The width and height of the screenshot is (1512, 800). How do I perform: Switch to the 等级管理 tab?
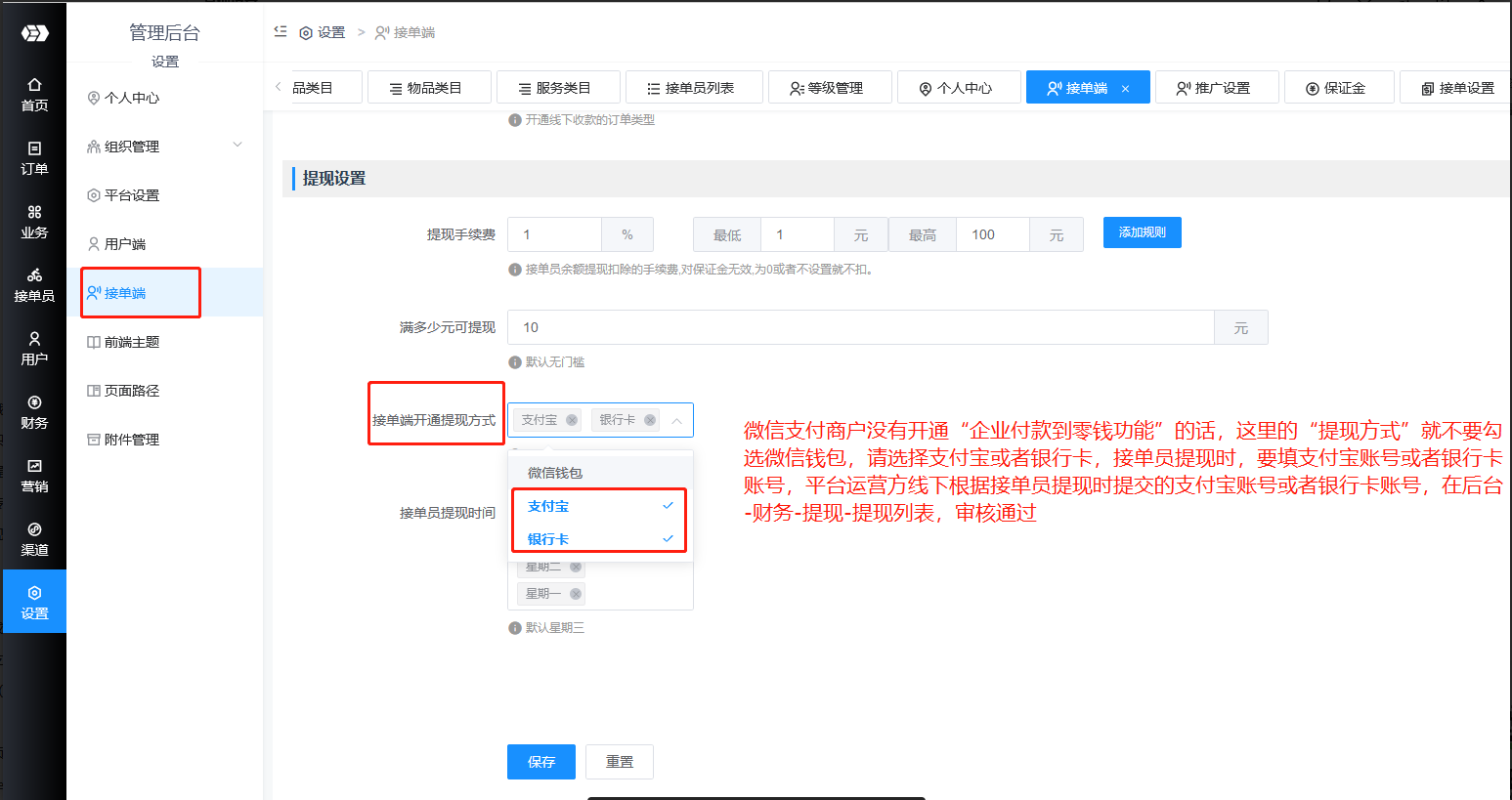tap(828, 88)
